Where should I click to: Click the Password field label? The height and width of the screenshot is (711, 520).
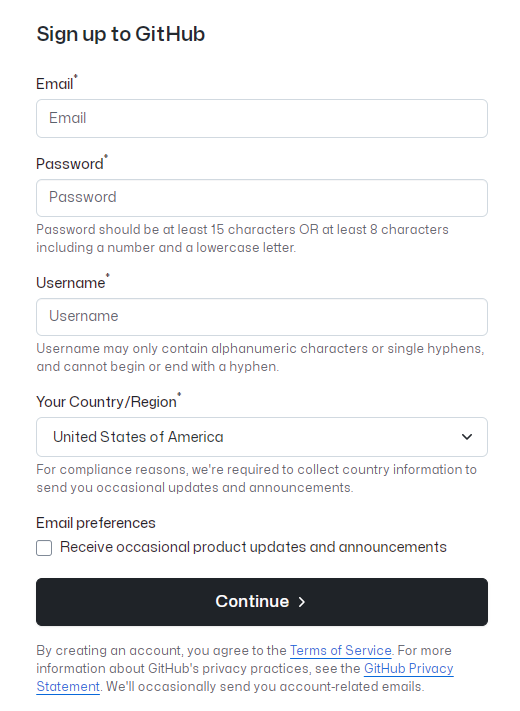[70, 164]
